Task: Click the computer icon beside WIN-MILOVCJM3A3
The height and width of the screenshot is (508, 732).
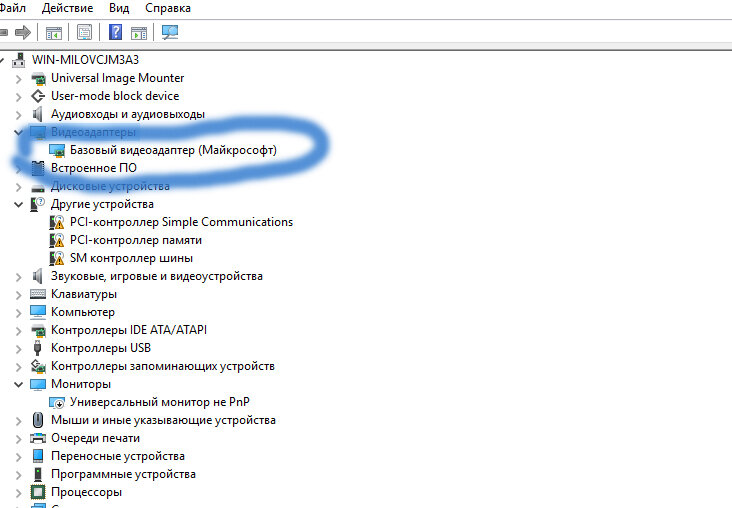Action: point(19,60)
